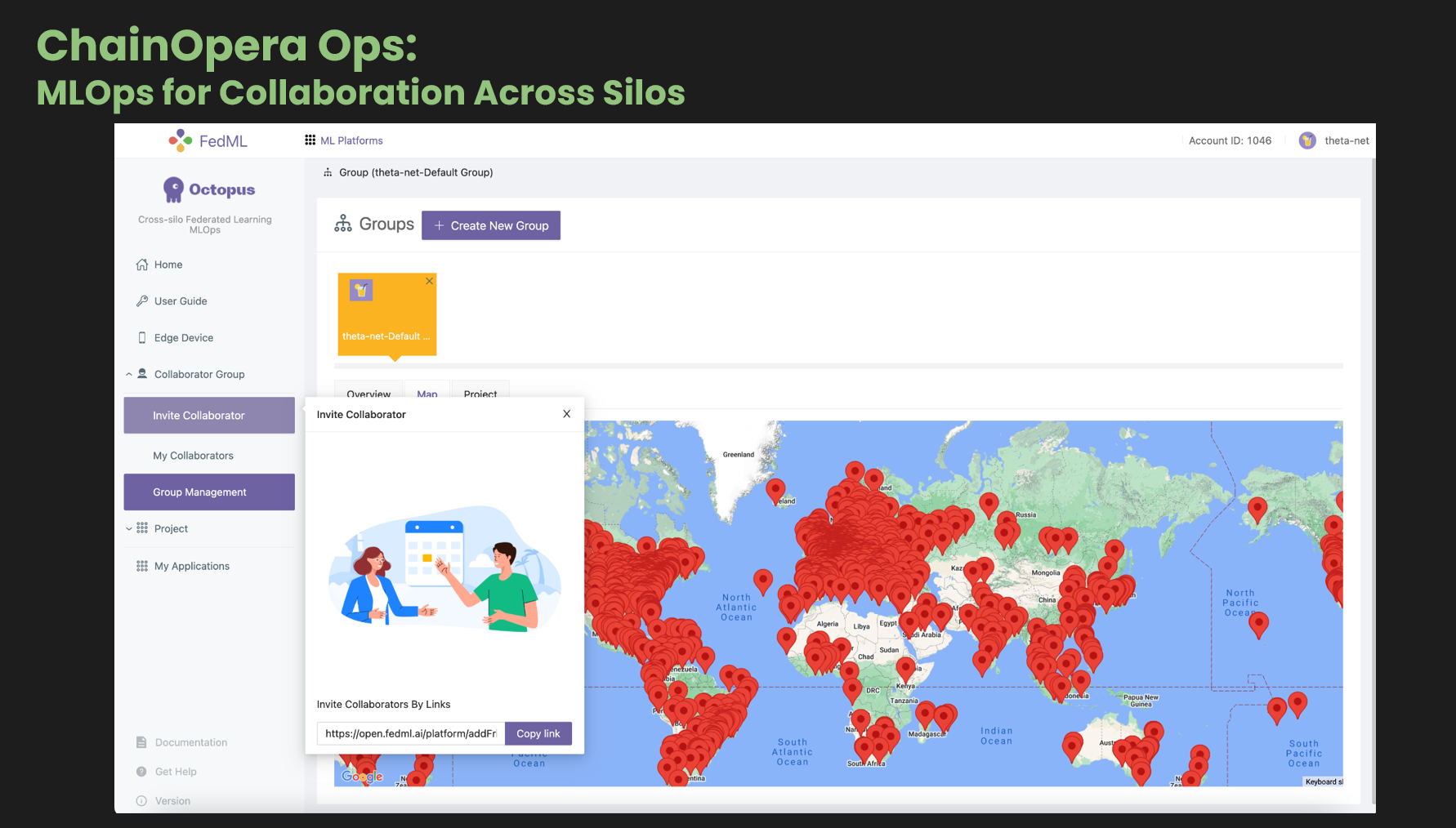Click the FedML logo icon

[180, 140]
